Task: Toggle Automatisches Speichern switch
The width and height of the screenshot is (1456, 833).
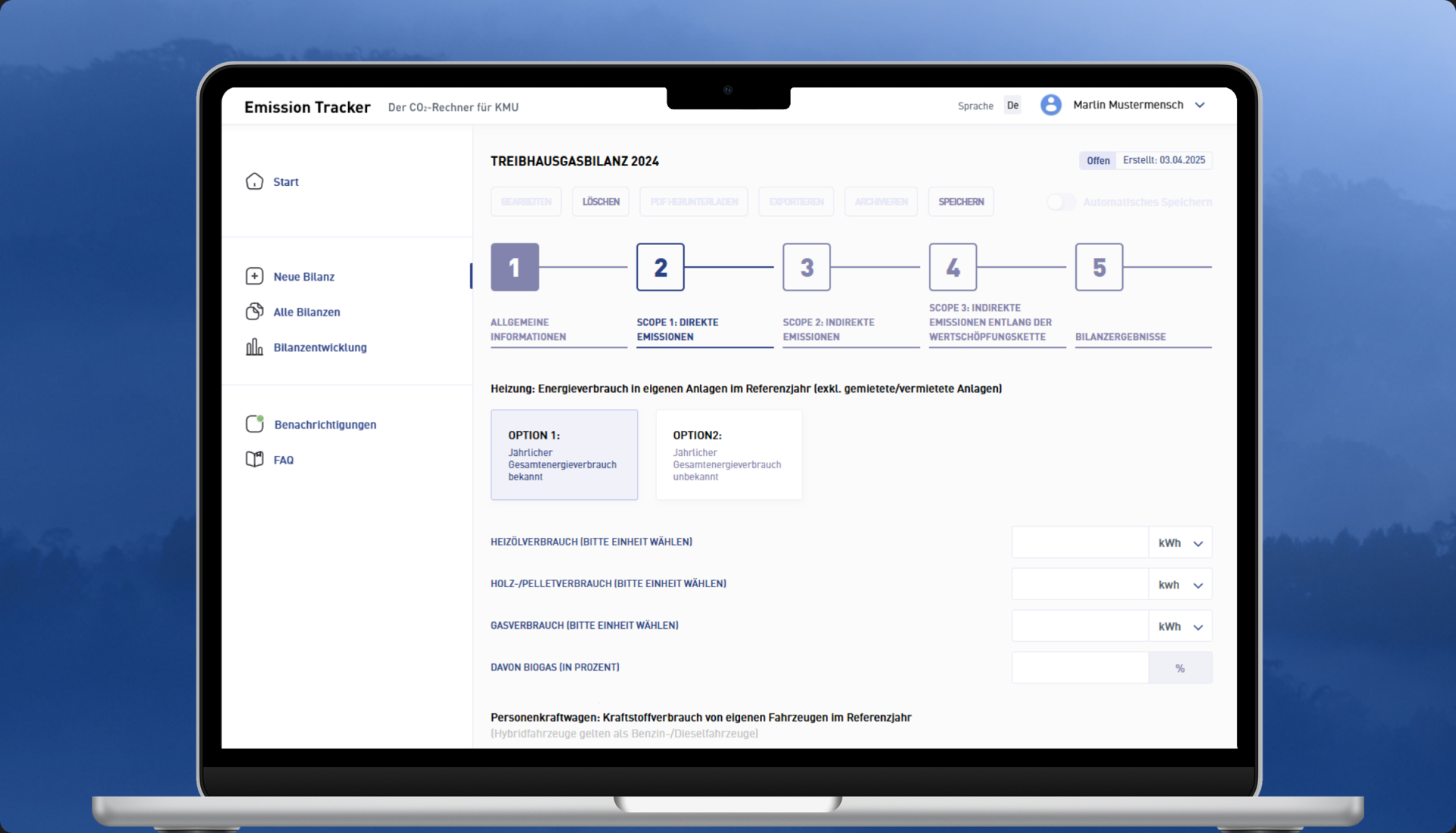Action: click(1060, 202)
